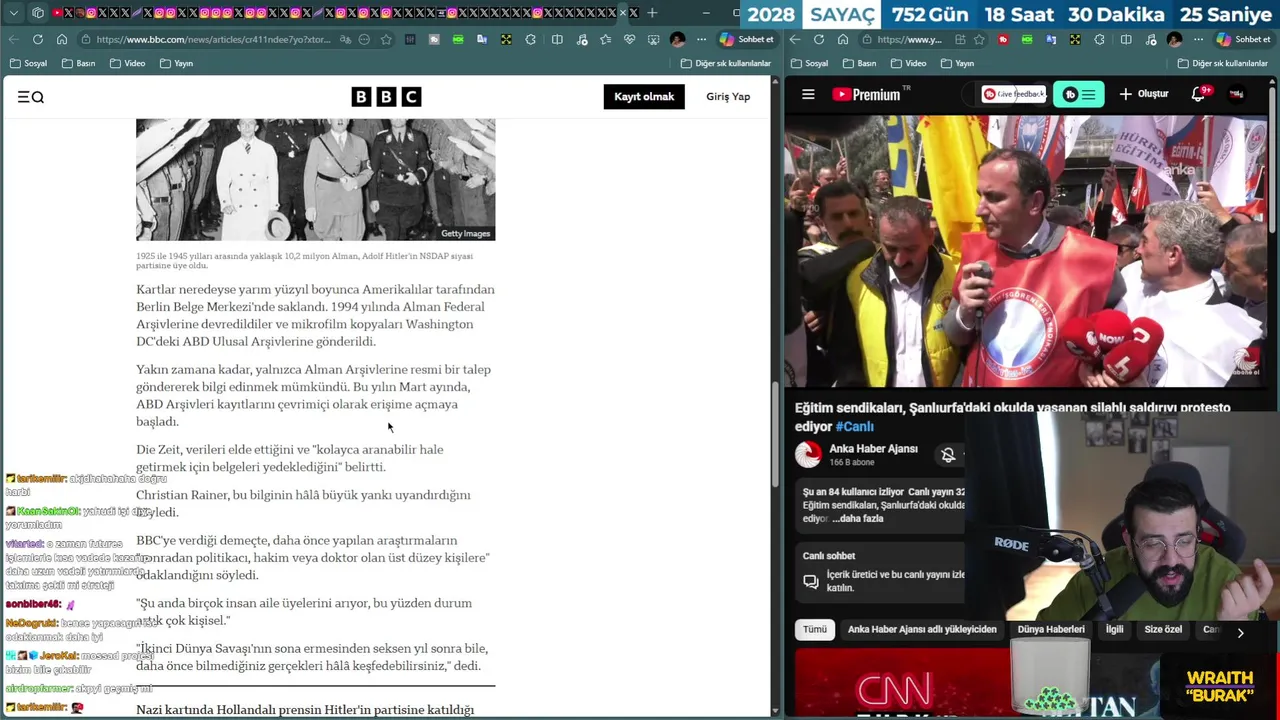1280x720 pixels.
Task: Open Yayın bookmark folder in BBC window
Action: (x=176, y=63)
